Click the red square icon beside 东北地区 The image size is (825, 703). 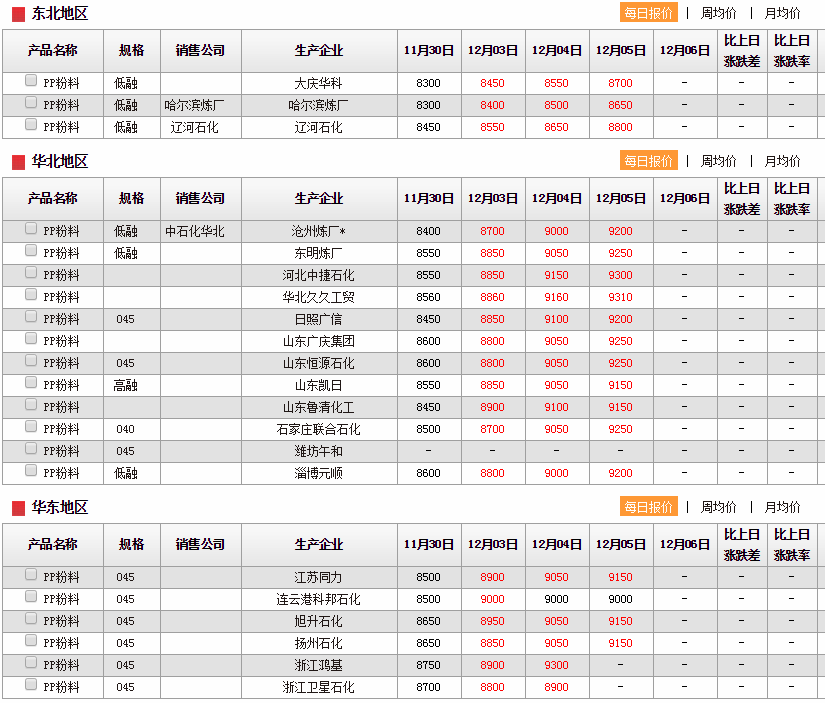coord(18,14)
